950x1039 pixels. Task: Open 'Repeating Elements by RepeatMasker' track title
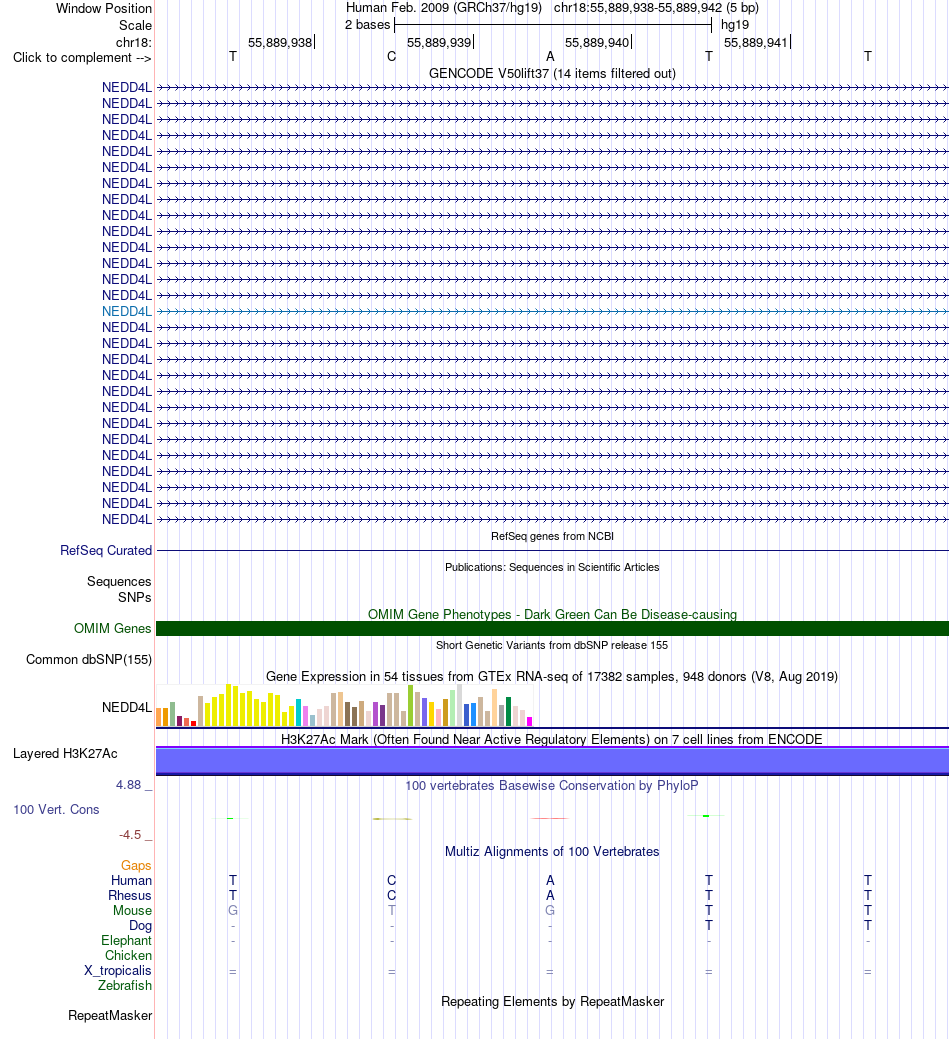click(x=552, y=1001)
